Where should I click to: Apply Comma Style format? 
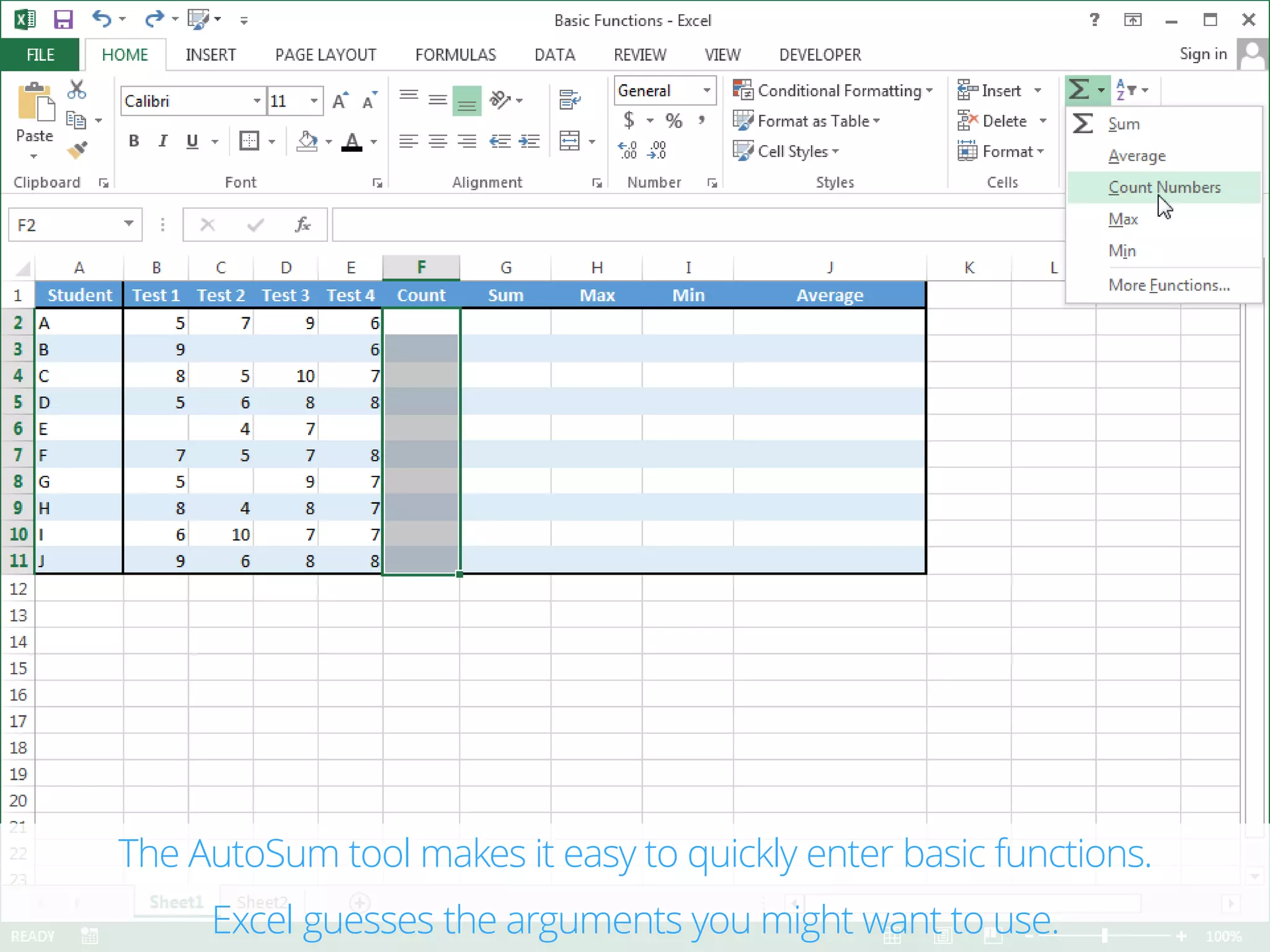(x=701, y=120)
